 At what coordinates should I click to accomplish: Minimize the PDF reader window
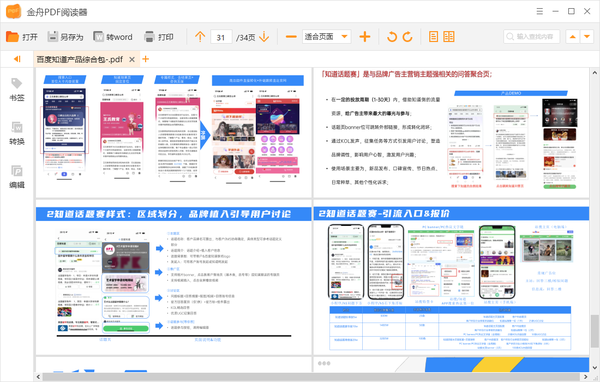point(556,11)
